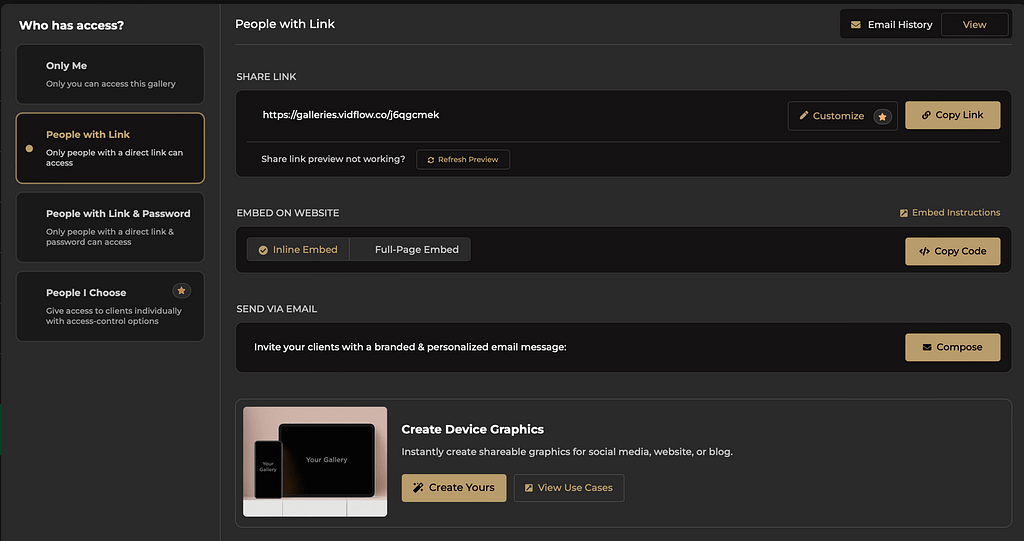Open Email History with the View button
The height and width of the screenshot is (541, 1024).
(x=974, y=25)
